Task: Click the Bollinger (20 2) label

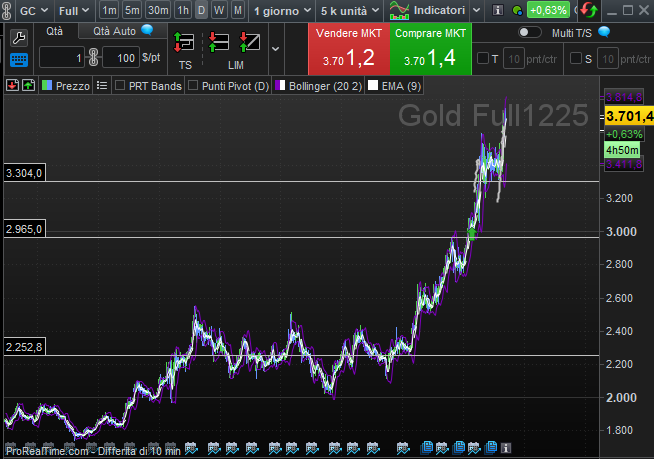Action: tap(325, 86)
